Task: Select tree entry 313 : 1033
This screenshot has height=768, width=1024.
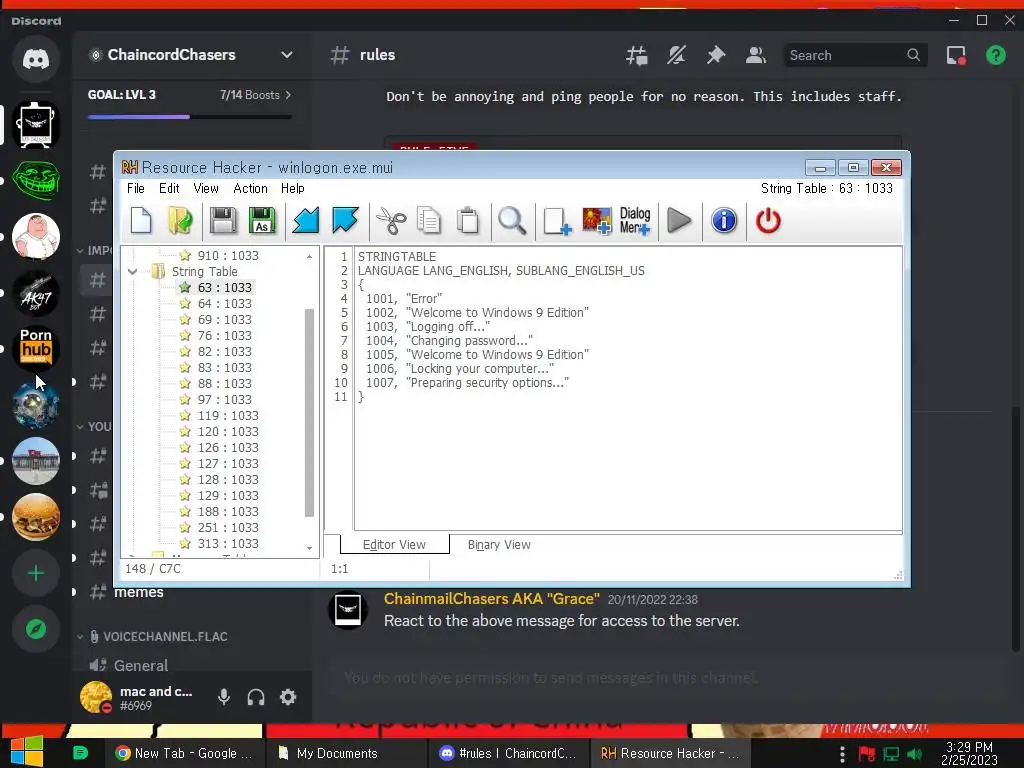Action: point(228,543)
